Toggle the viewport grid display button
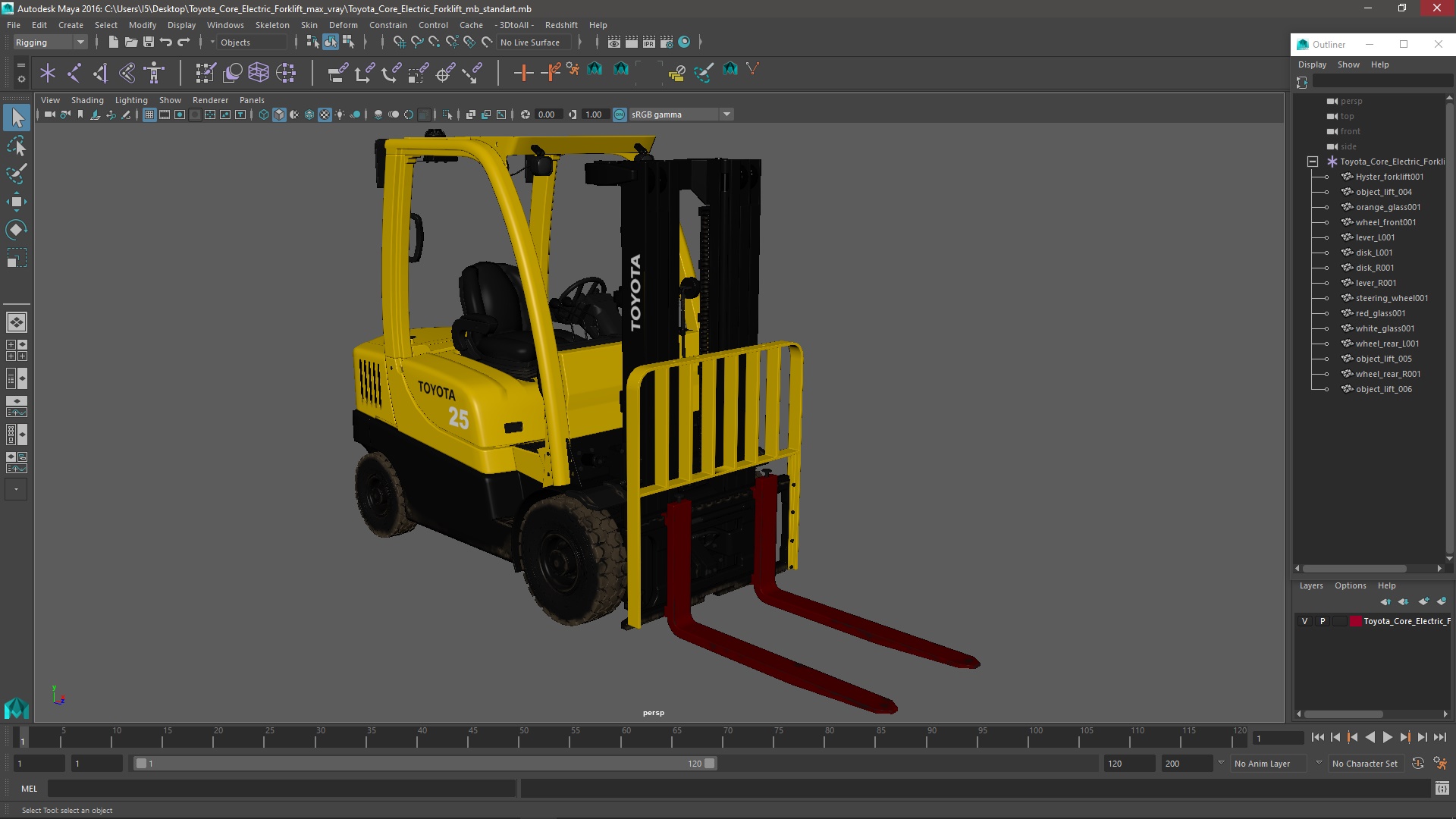The width and height of the screenshot is (1456, 819). pyautogui.click(x=149, y=115)
